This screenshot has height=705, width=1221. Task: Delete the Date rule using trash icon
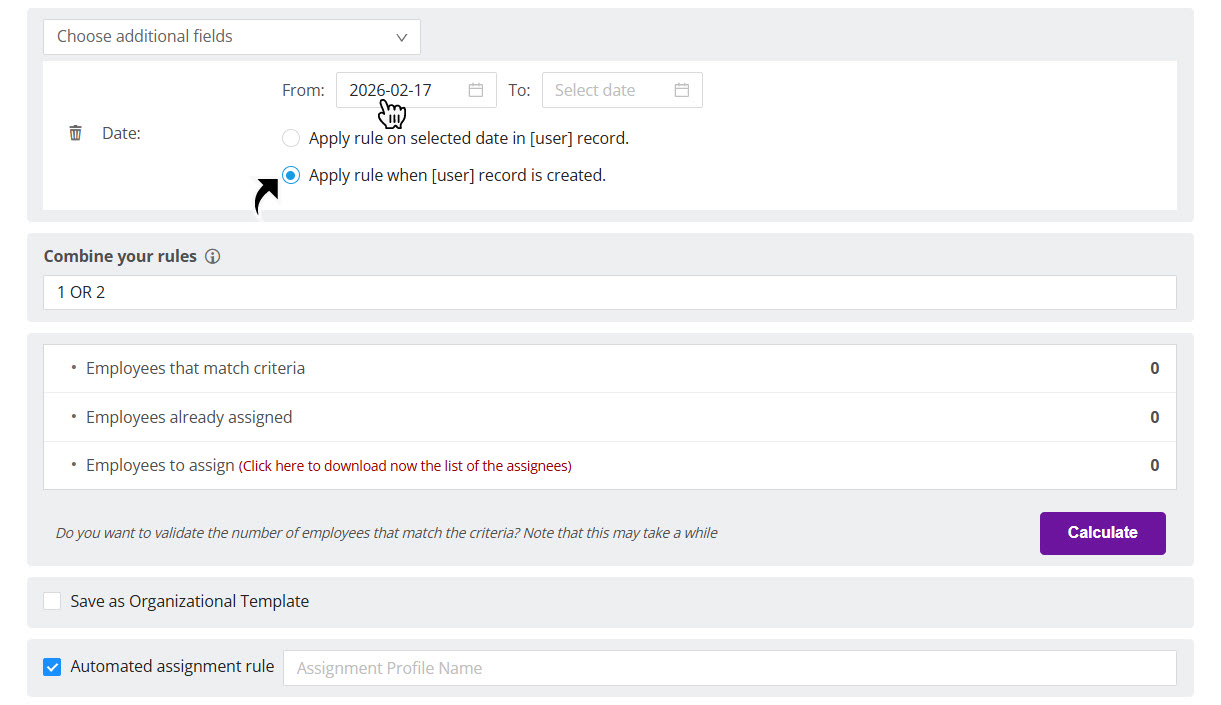[x=75, y=131]
